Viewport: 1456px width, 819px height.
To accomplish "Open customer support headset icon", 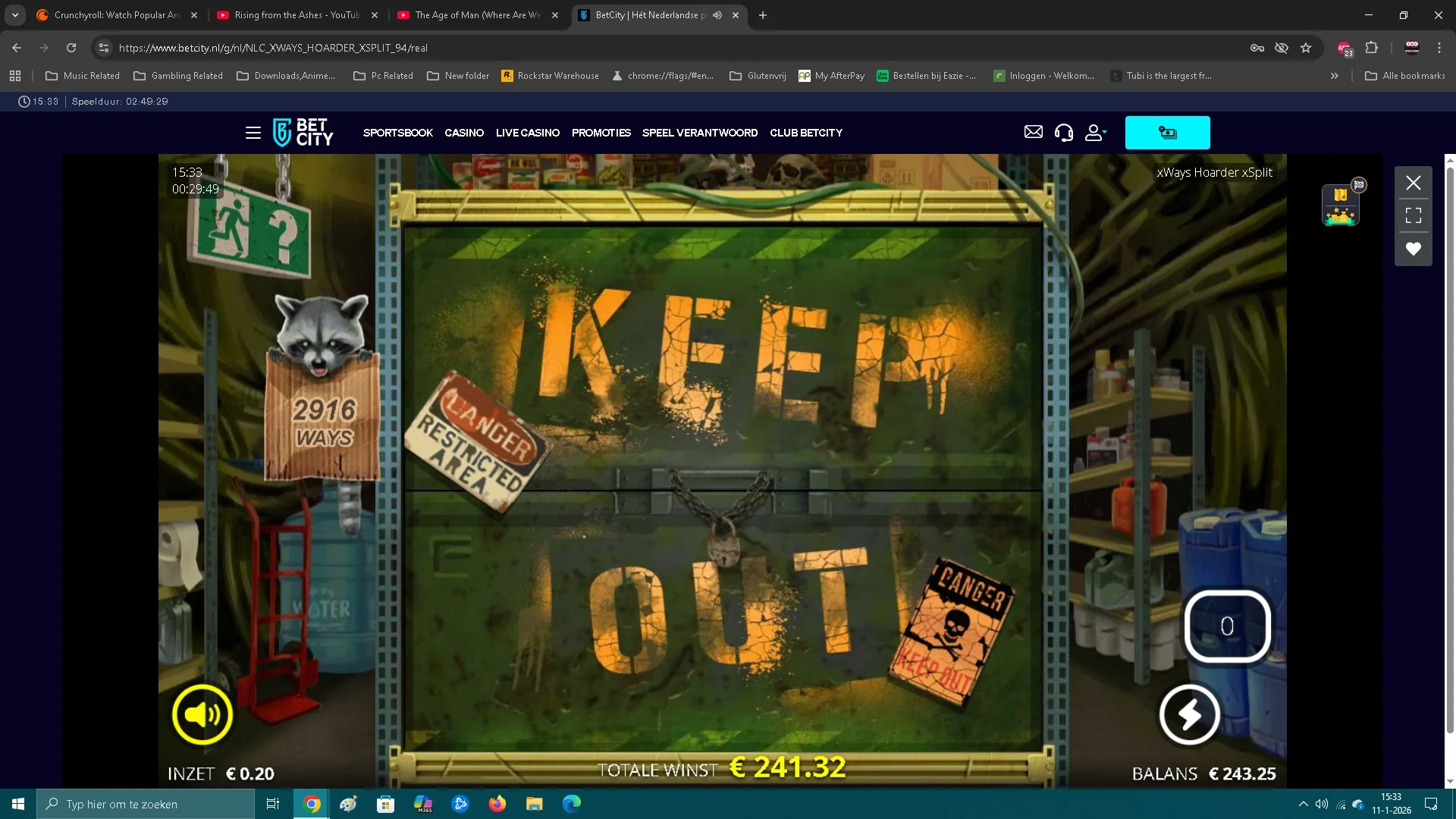I will (x=1064, y=133).
